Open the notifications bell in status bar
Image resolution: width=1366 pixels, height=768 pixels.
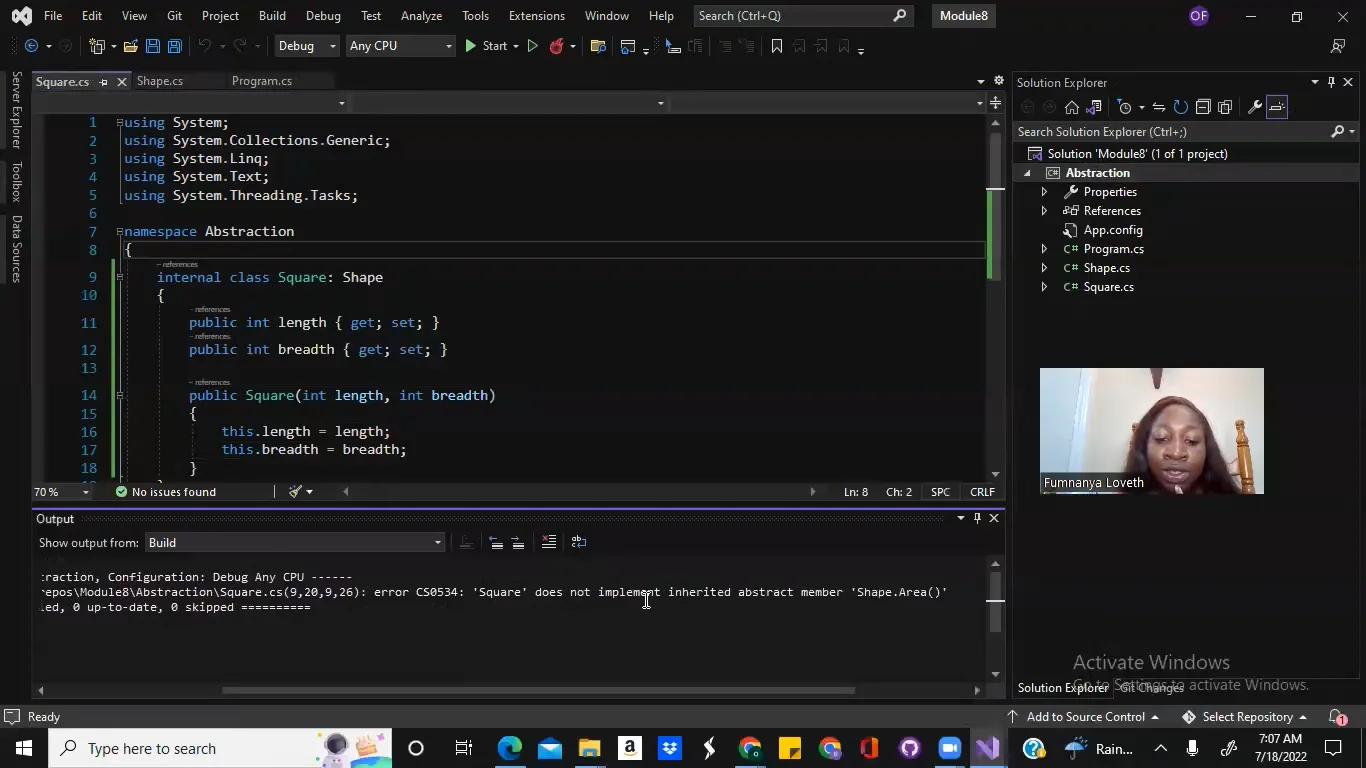point(1337,717)
